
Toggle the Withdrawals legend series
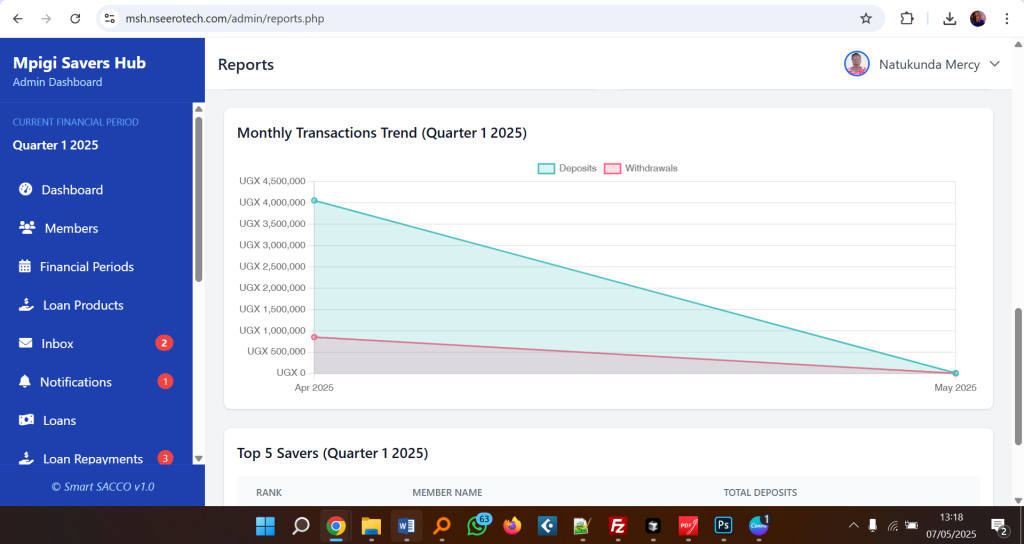click(x=640, y=168)
